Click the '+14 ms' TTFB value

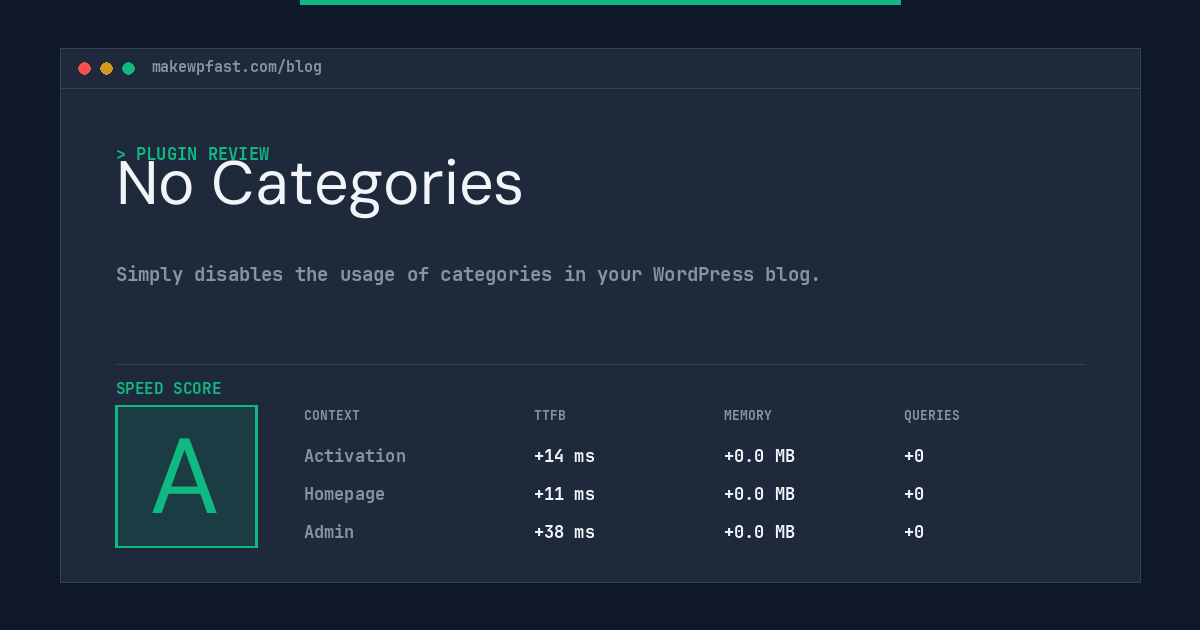click(564, 456)
